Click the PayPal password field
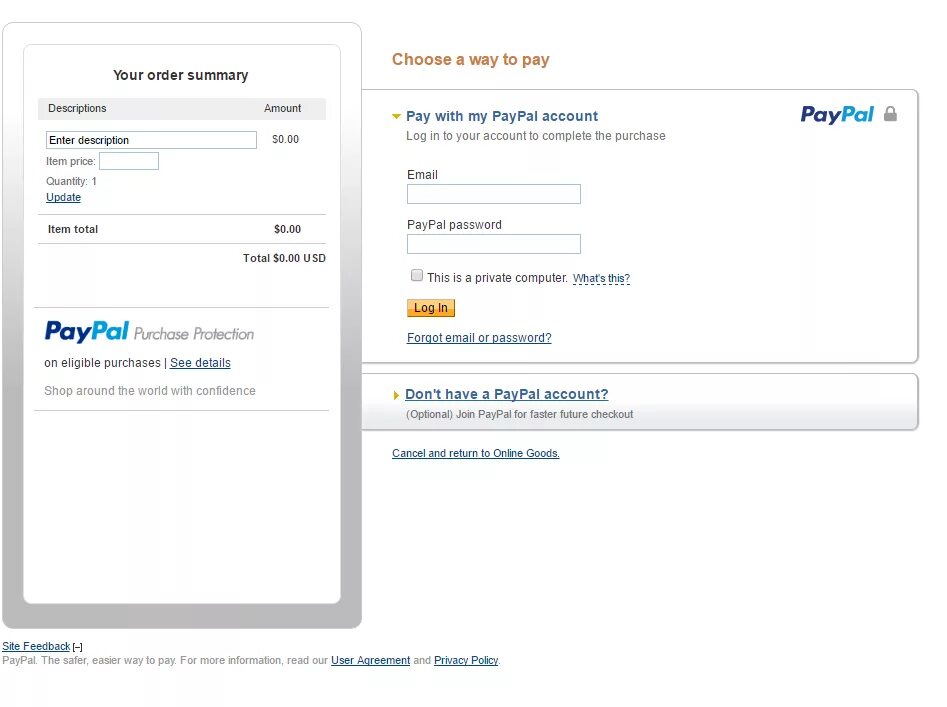Screen dimensions: 947x707 [493, 244]
